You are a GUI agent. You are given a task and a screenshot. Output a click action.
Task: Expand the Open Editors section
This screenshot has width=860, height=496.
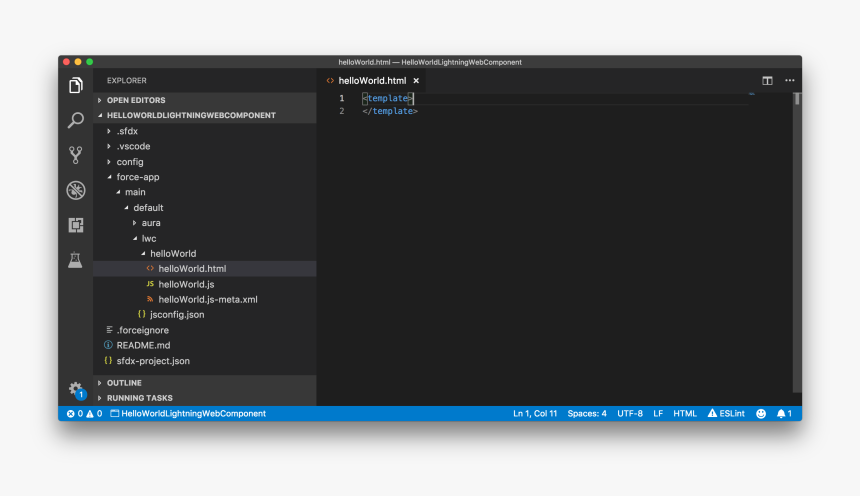[x=99, y=100]
